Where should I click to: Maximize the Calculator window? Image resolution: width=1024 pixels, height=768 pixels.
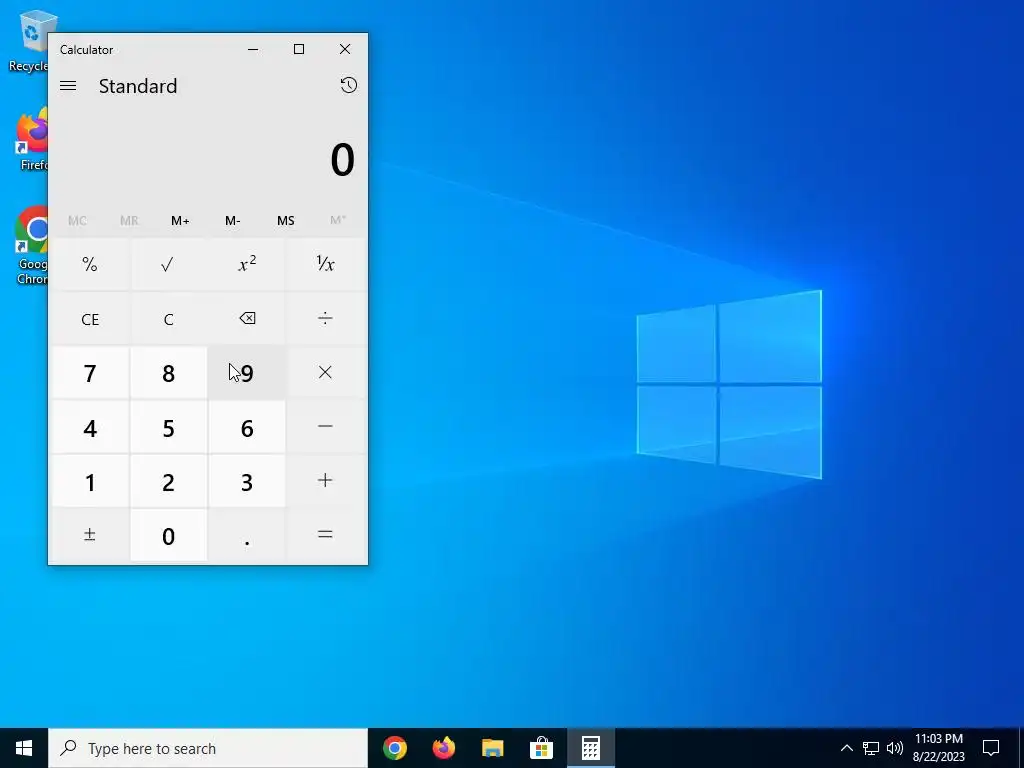[299, 49]
